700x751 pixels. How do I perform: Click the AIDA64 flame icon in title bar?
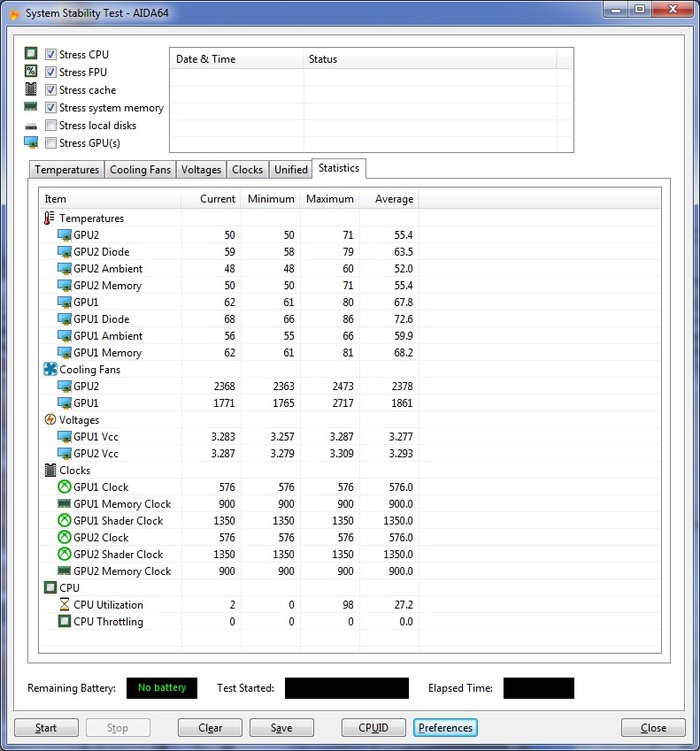pos(14,14)
